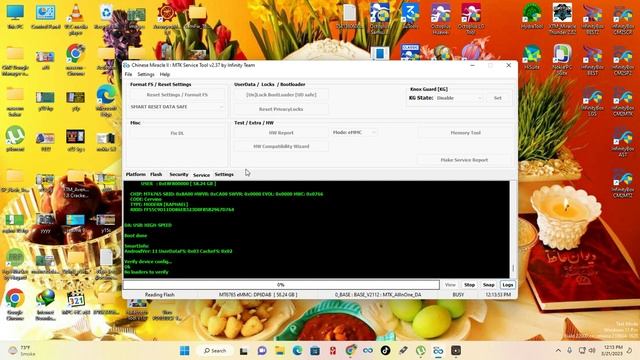Open TikTok from the taskbar
The image size is (640, 360).
point(385,351)
